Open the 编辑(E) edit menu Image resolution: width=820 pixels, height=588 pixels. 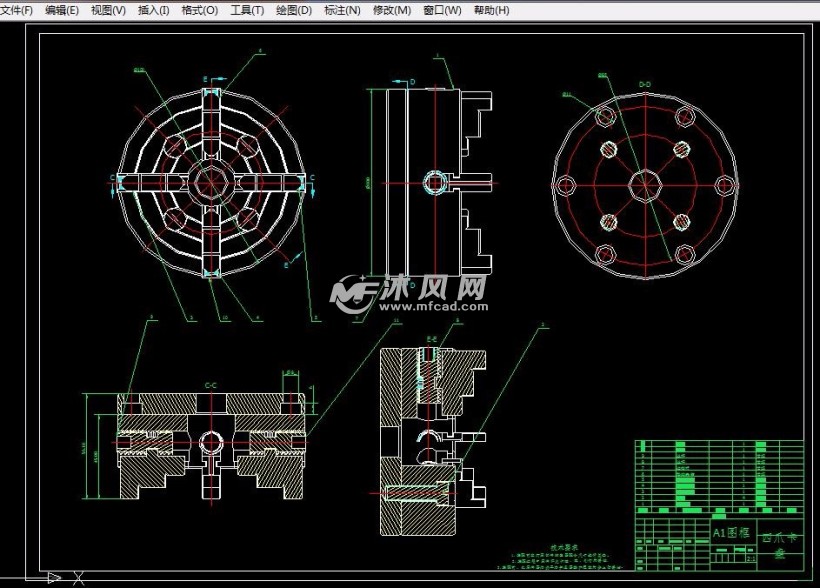pos(62,10)
